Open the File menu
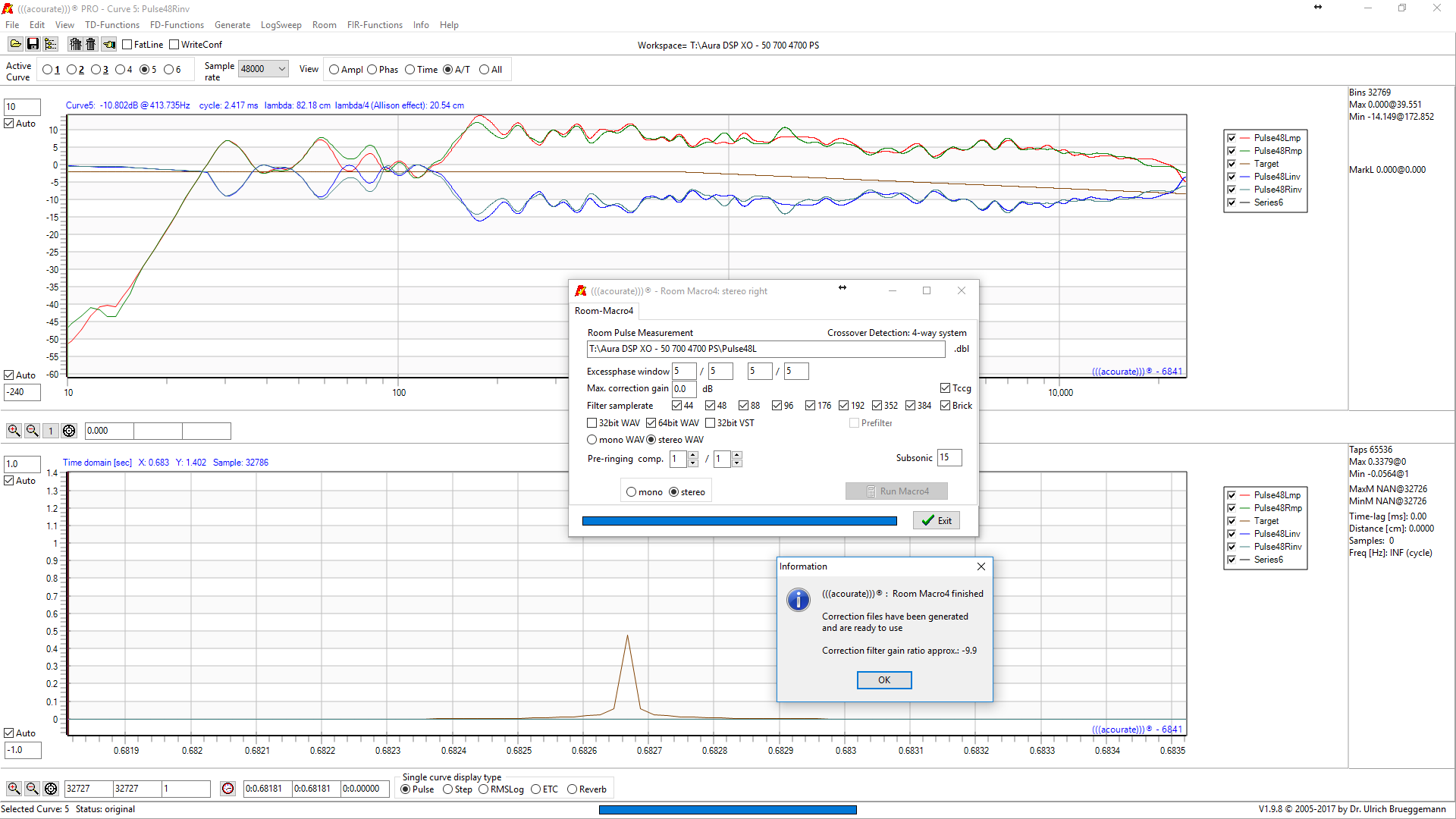 coord(12,25)
